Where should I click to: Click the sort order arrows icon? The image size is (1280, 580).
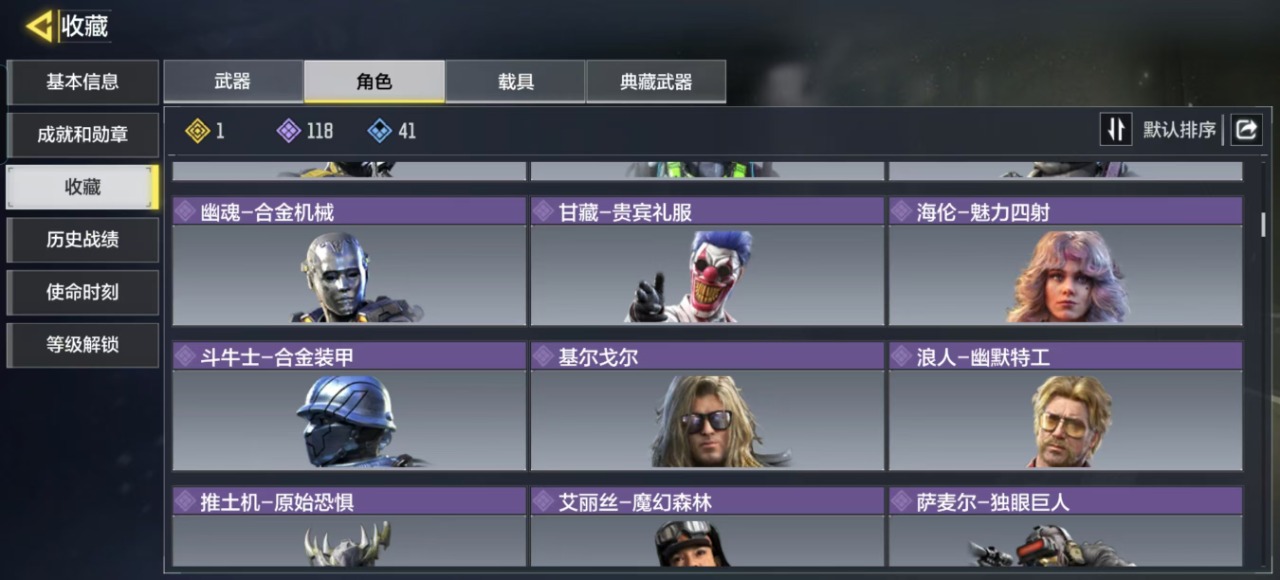pyautogui.click(x=1116, y=129)
